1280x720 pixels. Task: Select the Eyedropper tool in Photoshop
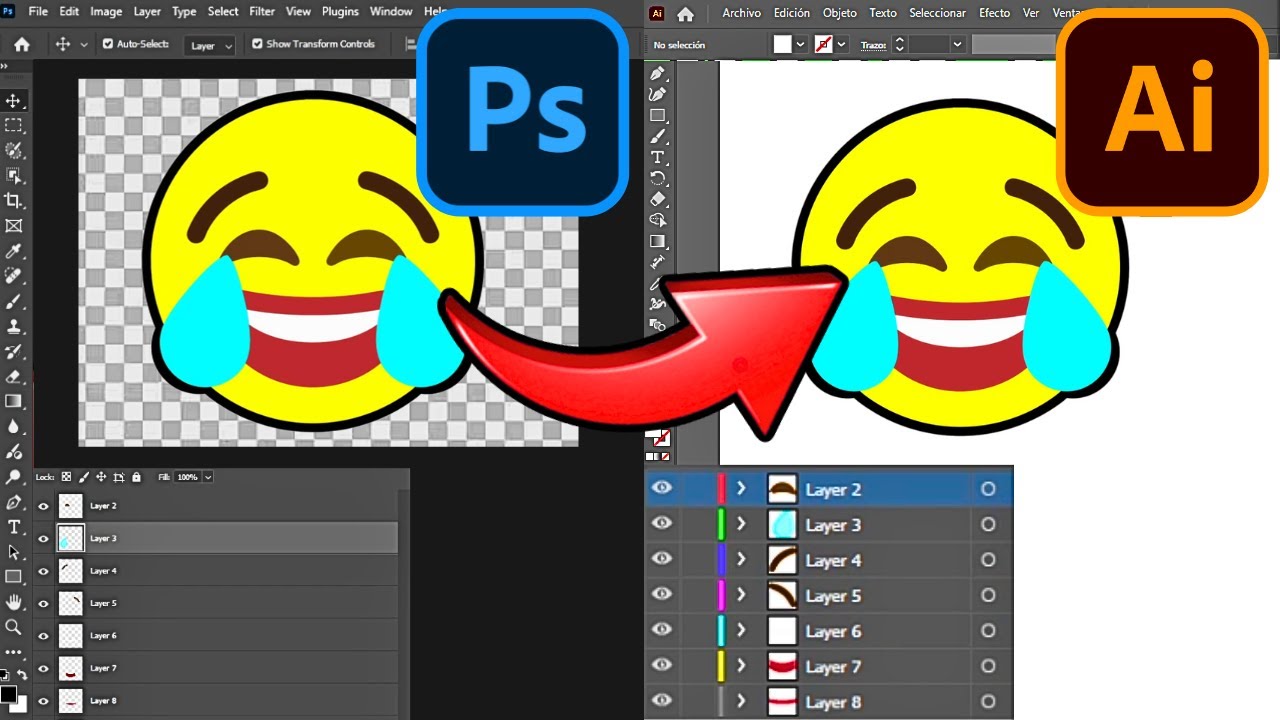tap(14, 251)
